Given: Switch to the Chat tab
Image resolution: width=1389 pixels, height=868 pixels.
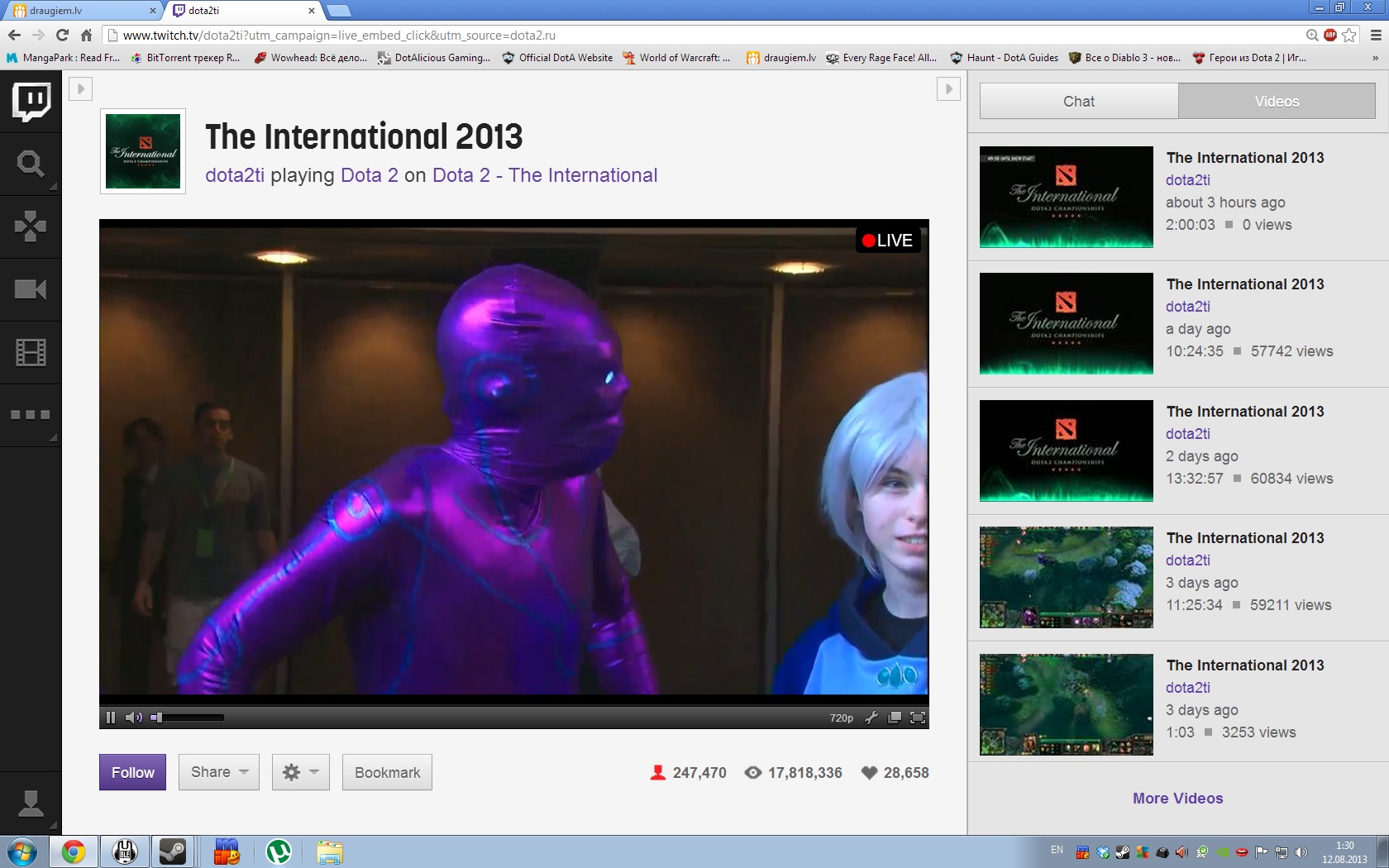Looking at the screenshot, I should click(1079, 101).
